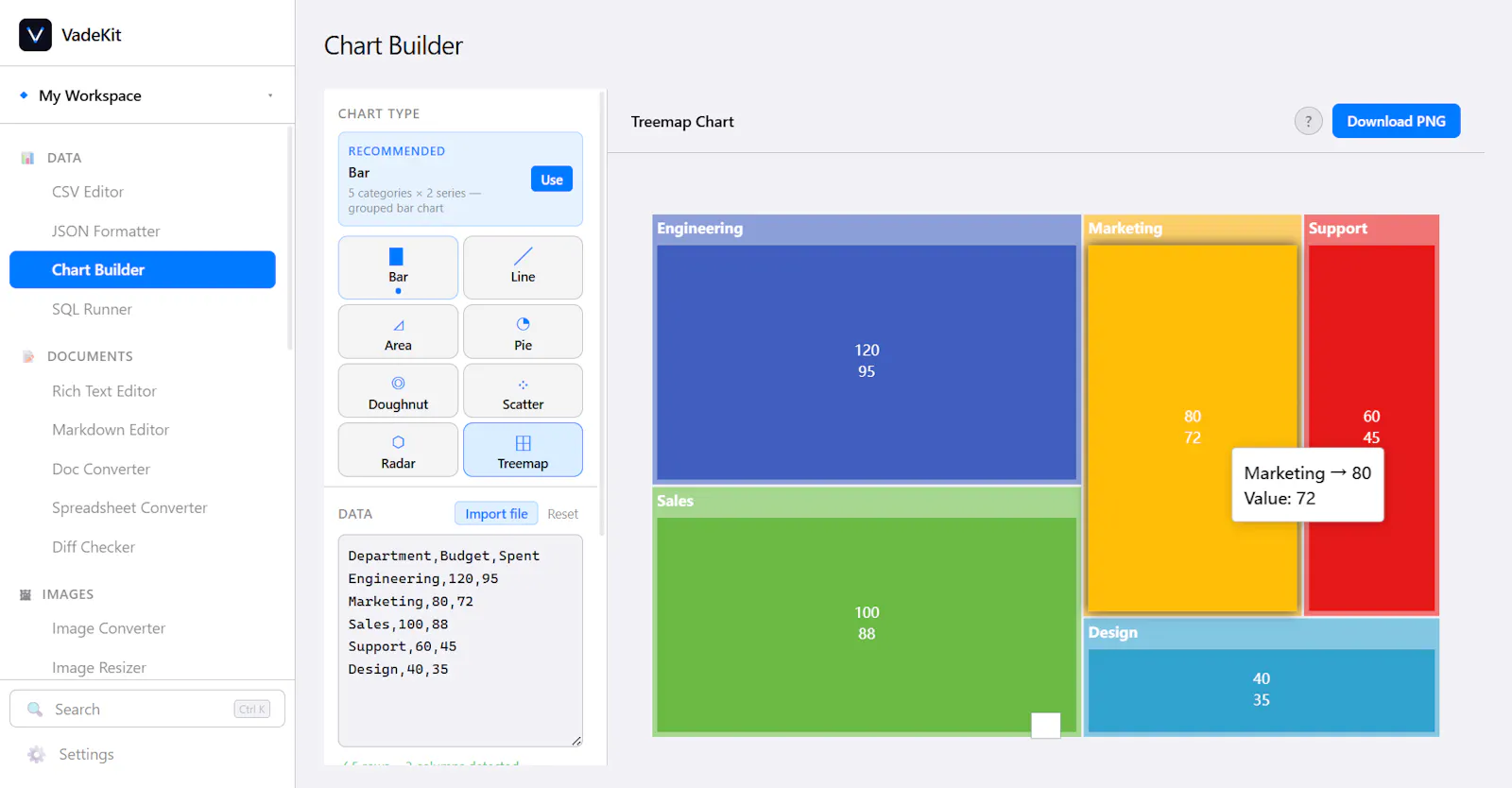Open SQL Runner
The width and height of the screenshot is (1512, 788).
pyautogui.click(x=92, y=309)
